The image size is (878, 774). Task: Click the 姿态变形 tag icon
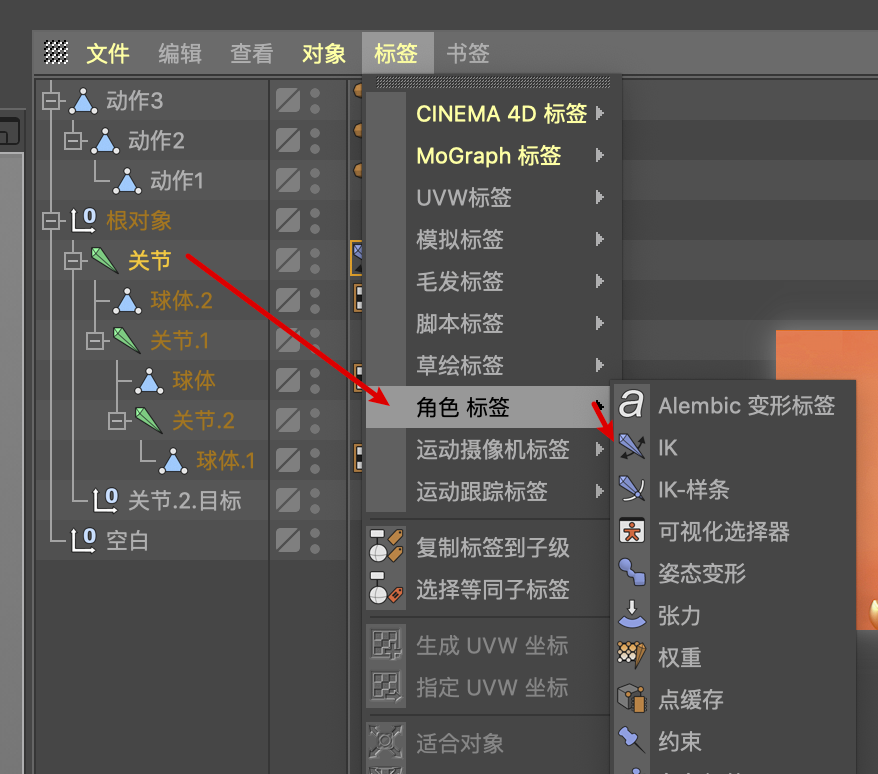coord(632,573)
